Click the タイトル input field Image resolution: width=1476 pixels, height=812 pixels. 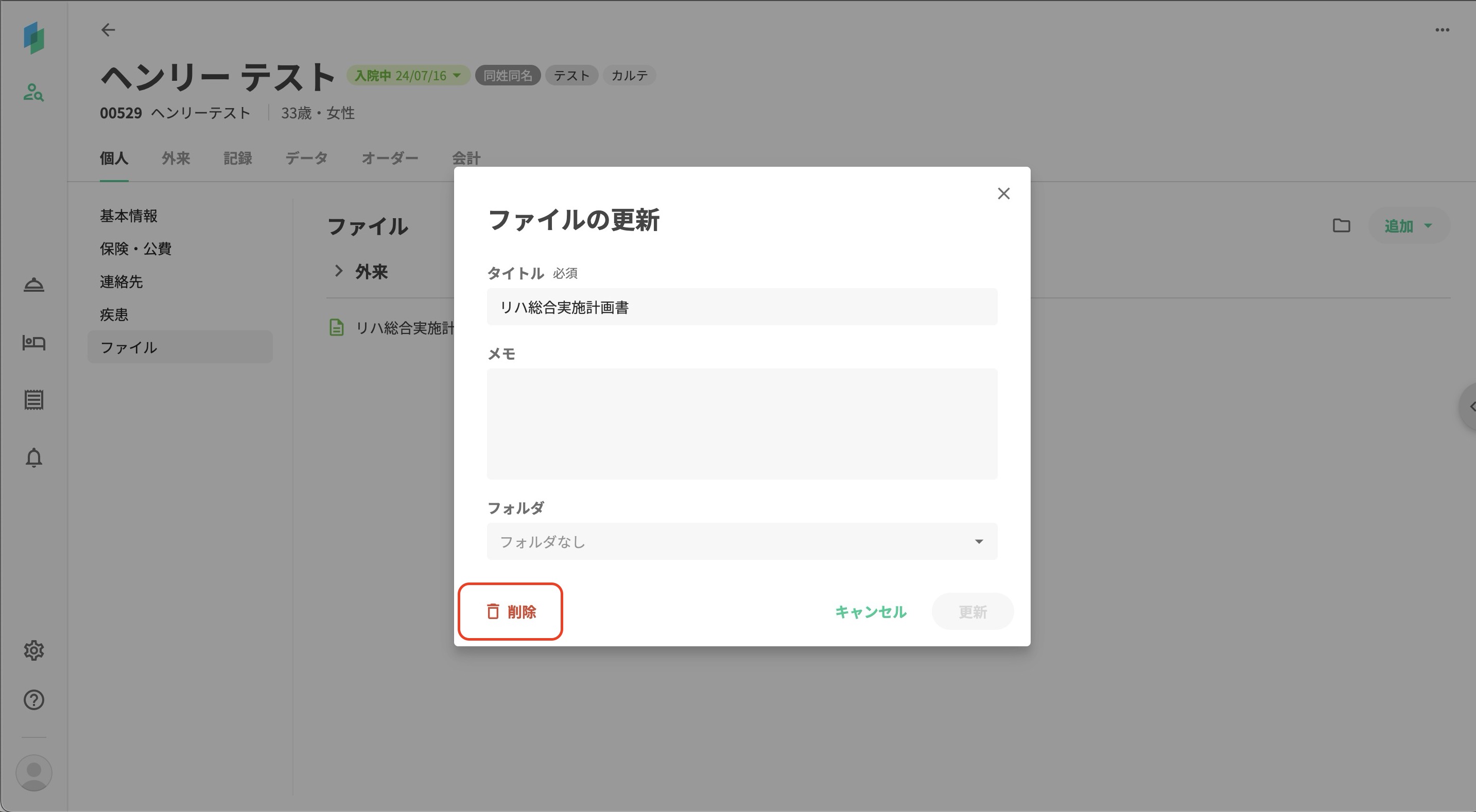[741, 308]
